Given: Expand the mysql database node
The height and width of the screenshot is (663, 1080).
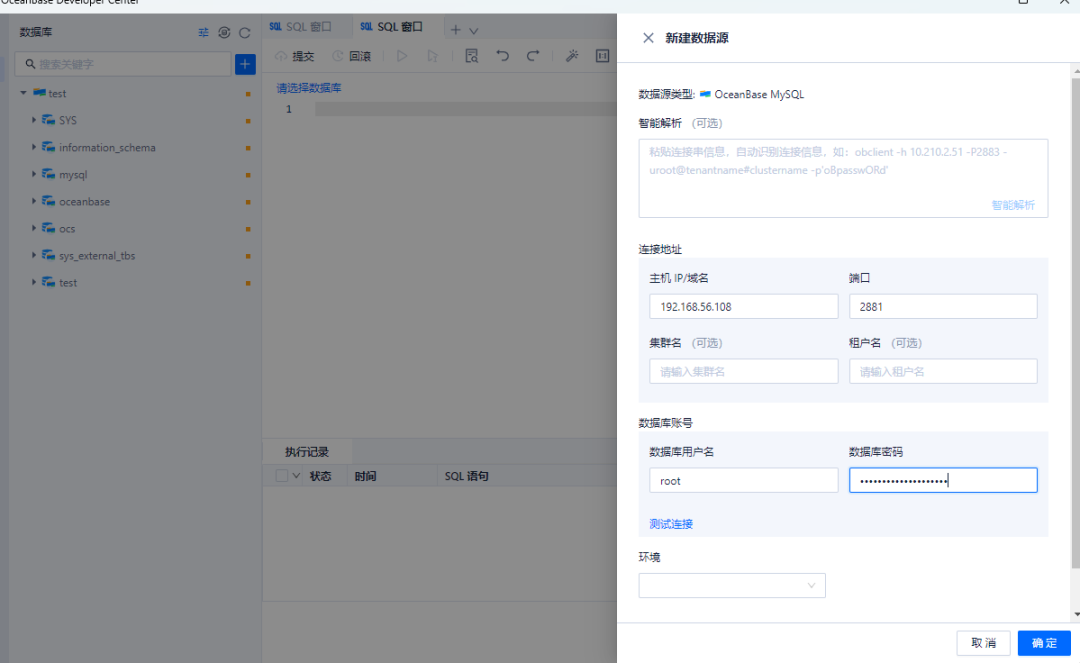Looking at the screenshot, I should (33, 174).
